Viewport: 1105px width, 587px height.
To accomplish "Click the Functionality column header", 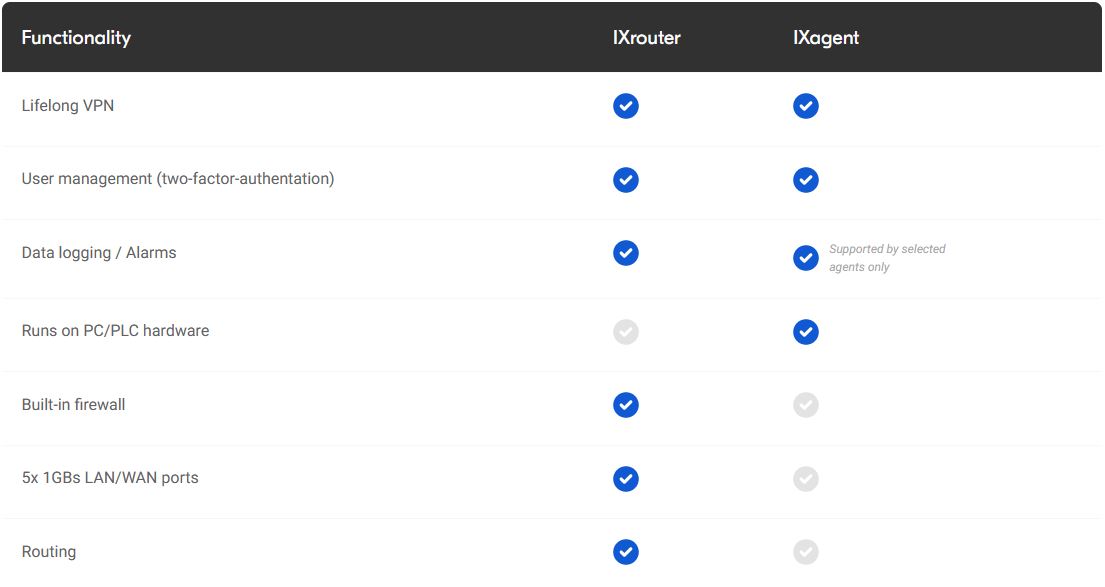I will point(76,38).
